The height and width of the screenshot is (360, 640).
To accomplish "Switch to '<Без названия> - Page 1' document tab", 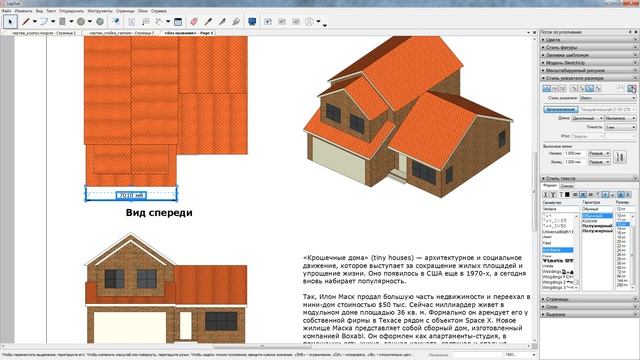I will pyautogui.click(x=188, y=33).
